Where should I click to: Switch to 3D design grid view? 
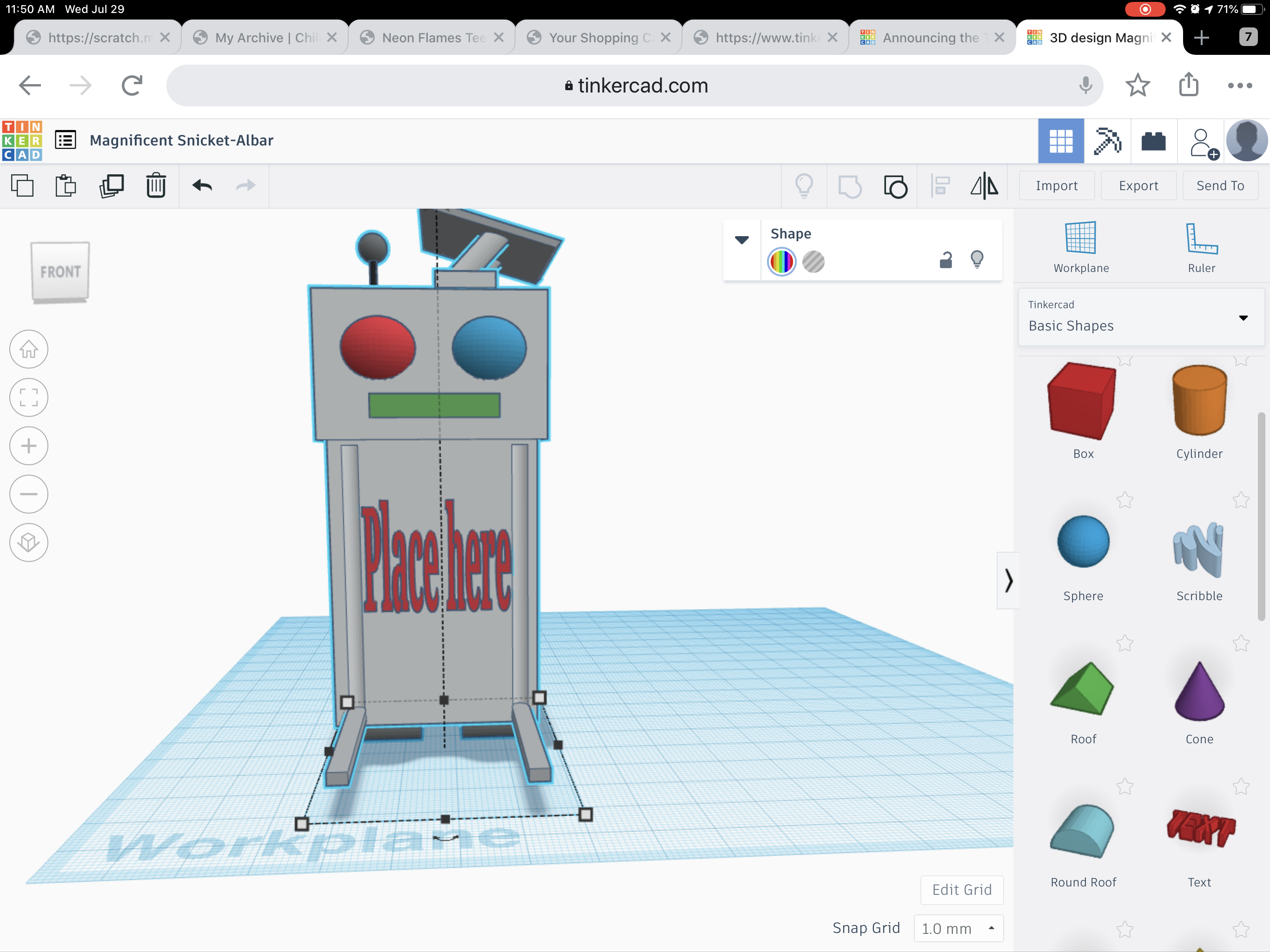(1061, 141)
